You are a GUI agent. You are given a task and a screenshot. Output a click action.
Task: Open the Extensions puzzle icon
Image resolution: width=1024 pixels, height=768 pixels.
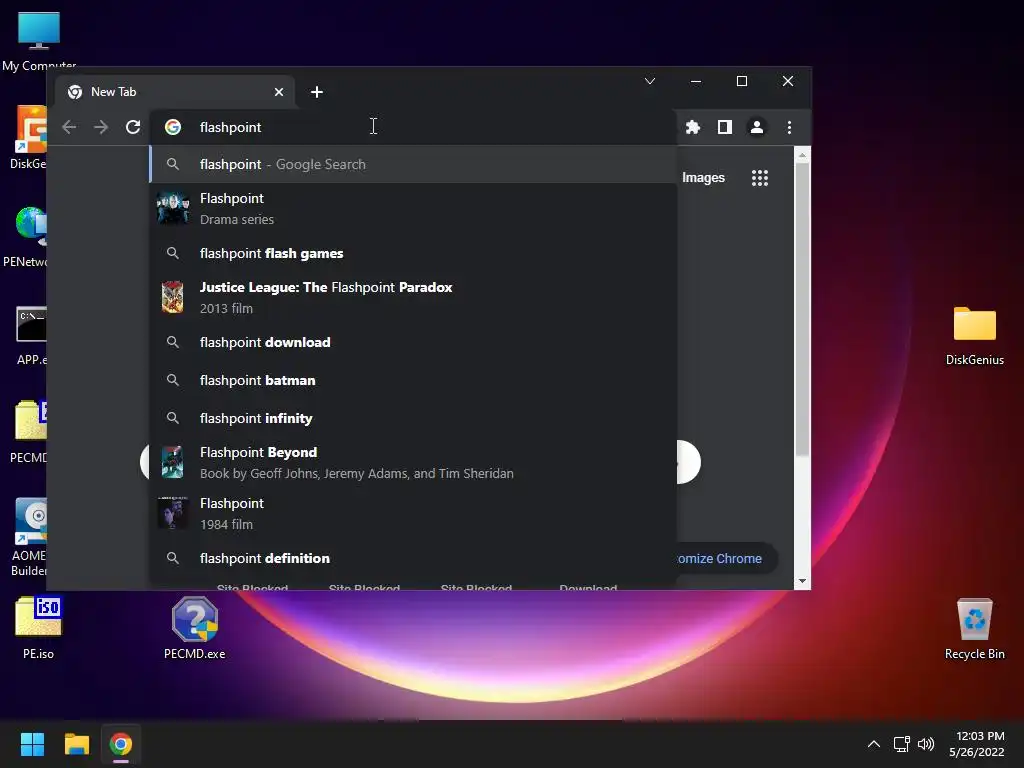693,127
